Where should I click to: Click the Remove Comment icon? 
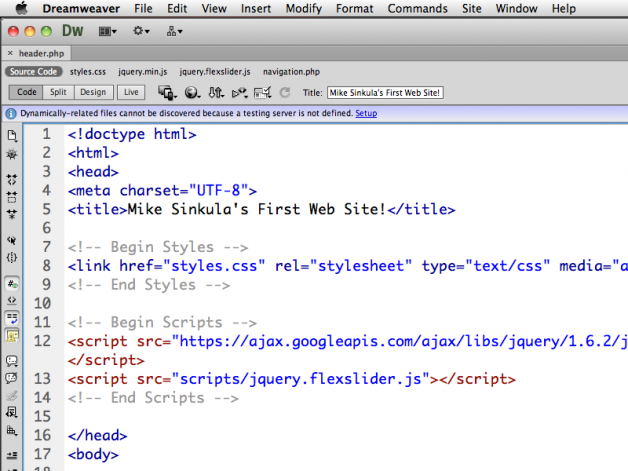pyautogui.click(x=12, y=378)
